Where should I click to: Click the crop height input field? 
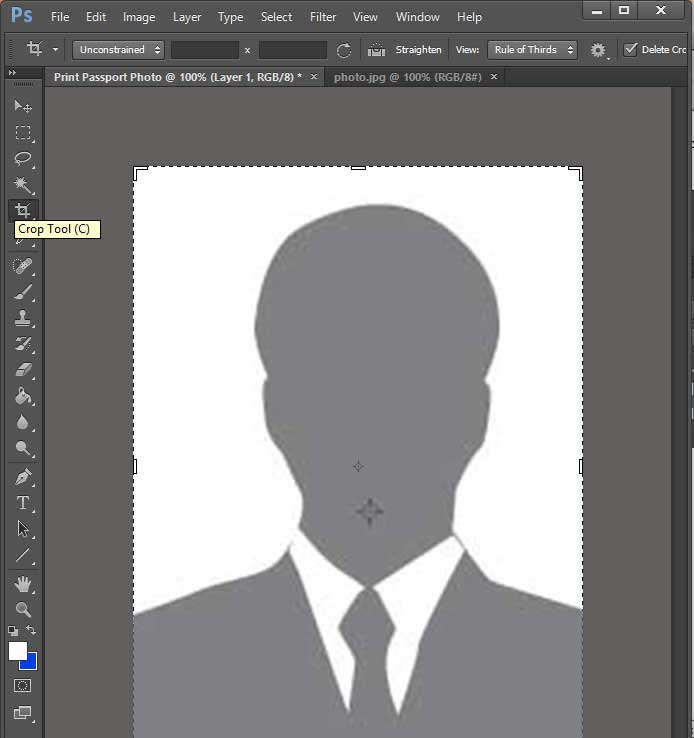click(293, 50)
